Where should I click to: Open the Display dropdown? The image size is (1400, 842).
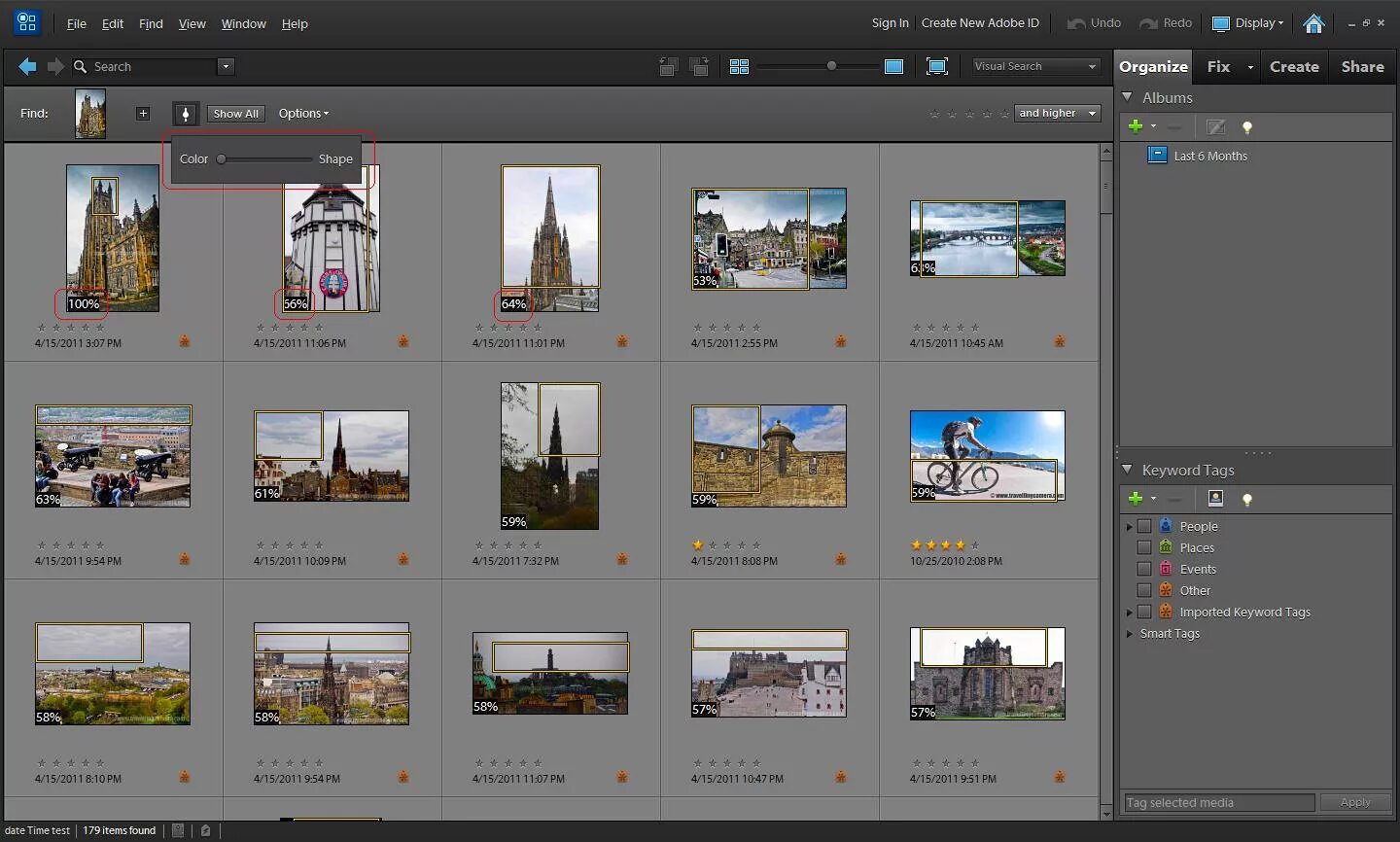[x=1248, y=23]
